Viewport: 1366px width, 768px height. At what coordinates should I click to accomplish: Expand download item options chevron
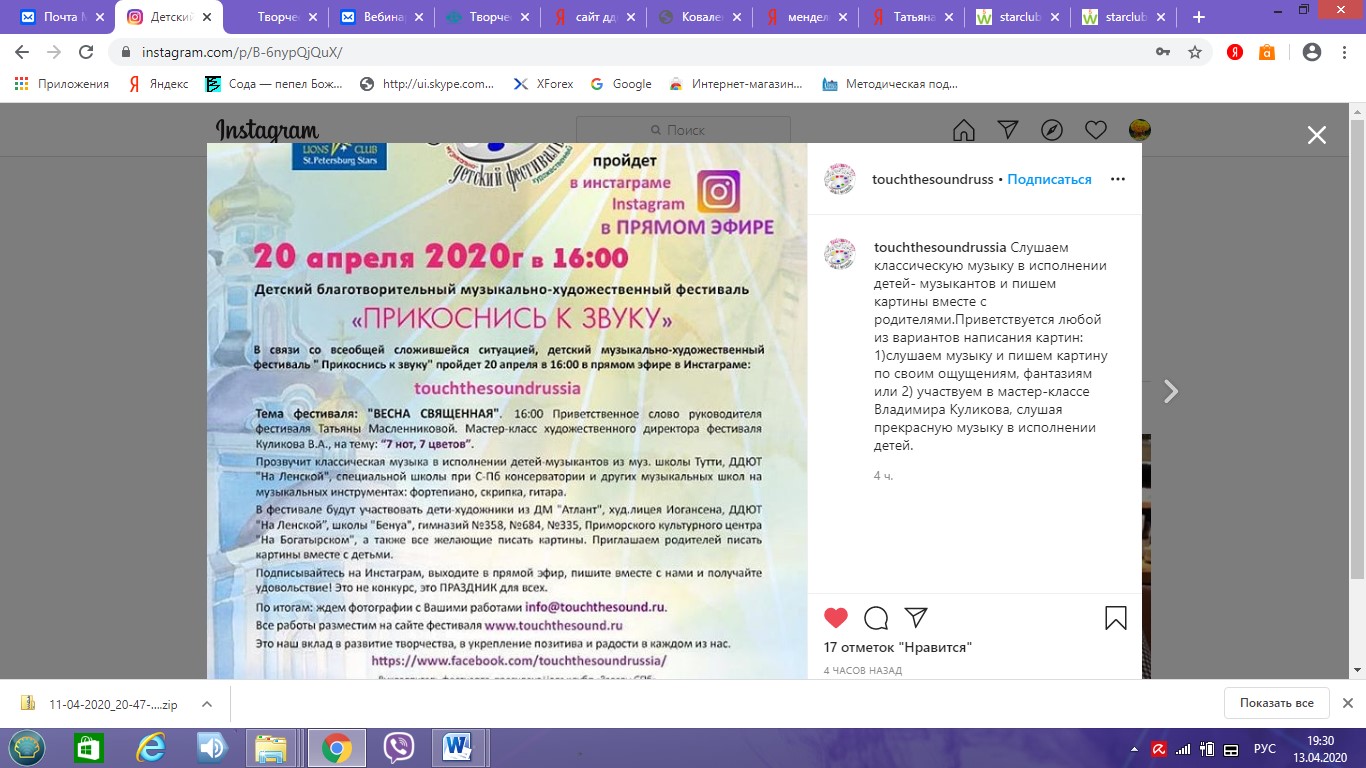point(207,704)
